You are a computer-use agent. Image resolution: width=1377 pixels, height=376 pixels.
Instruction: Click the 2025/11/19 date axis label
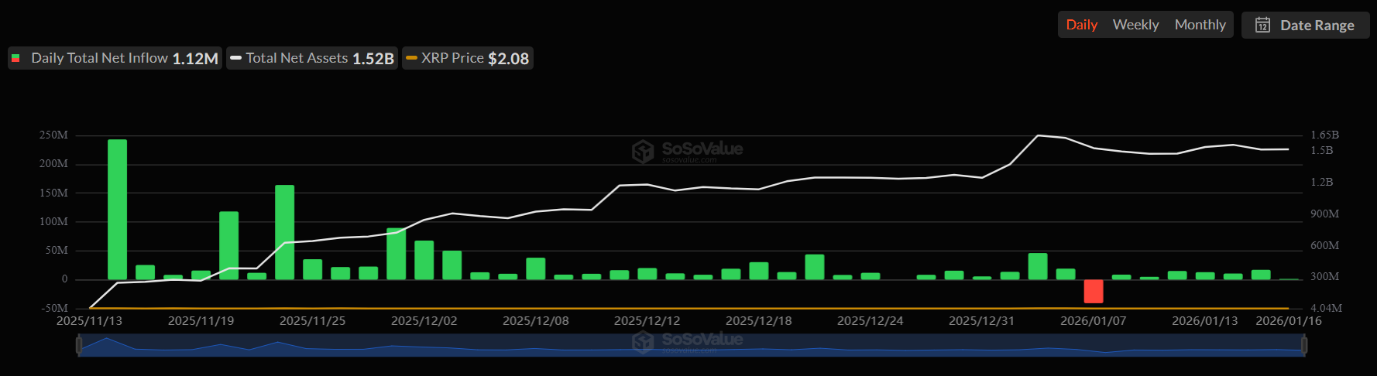click(201, 321)
